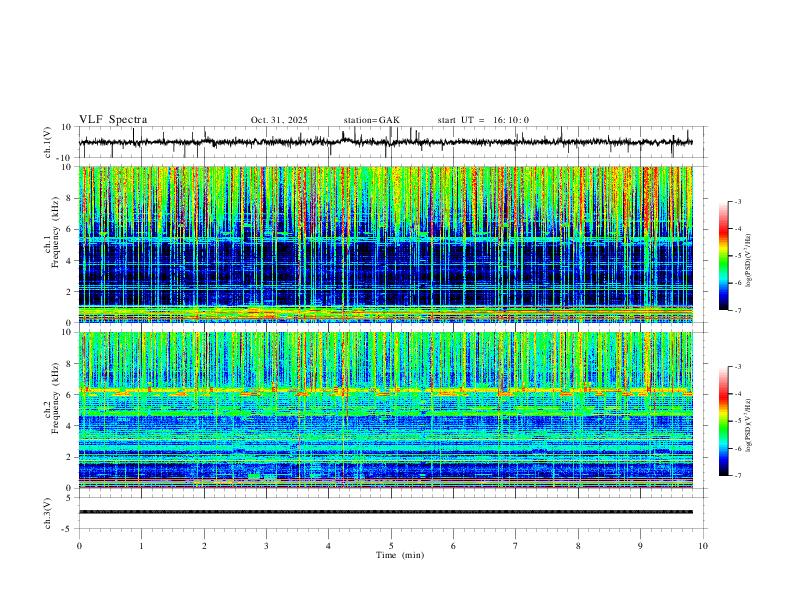Image resolution: width=792 pixels, height=612 pixels.
Task: Click the "8" minute label on time axis
Action: coord(578,546)
